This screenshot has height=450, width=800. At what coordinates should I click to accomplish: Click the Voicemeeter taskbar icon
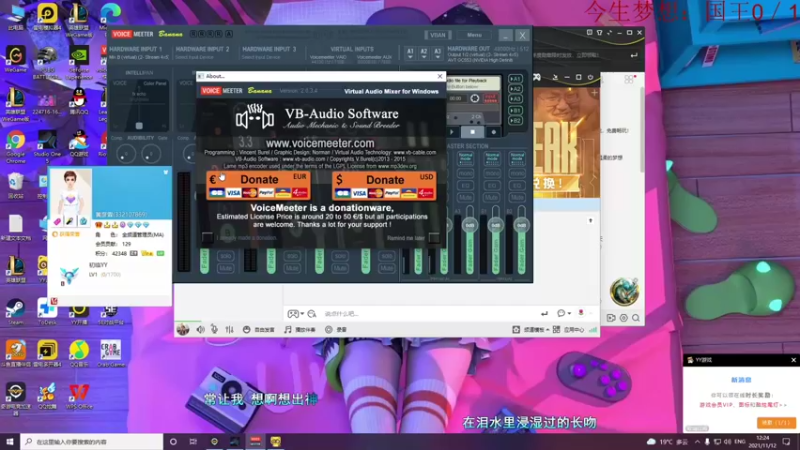click(x=255, y=441)
